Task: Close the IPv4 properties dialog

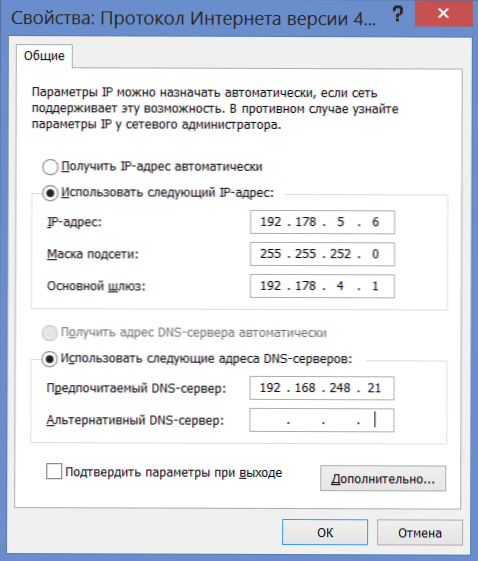Action: 444,13
